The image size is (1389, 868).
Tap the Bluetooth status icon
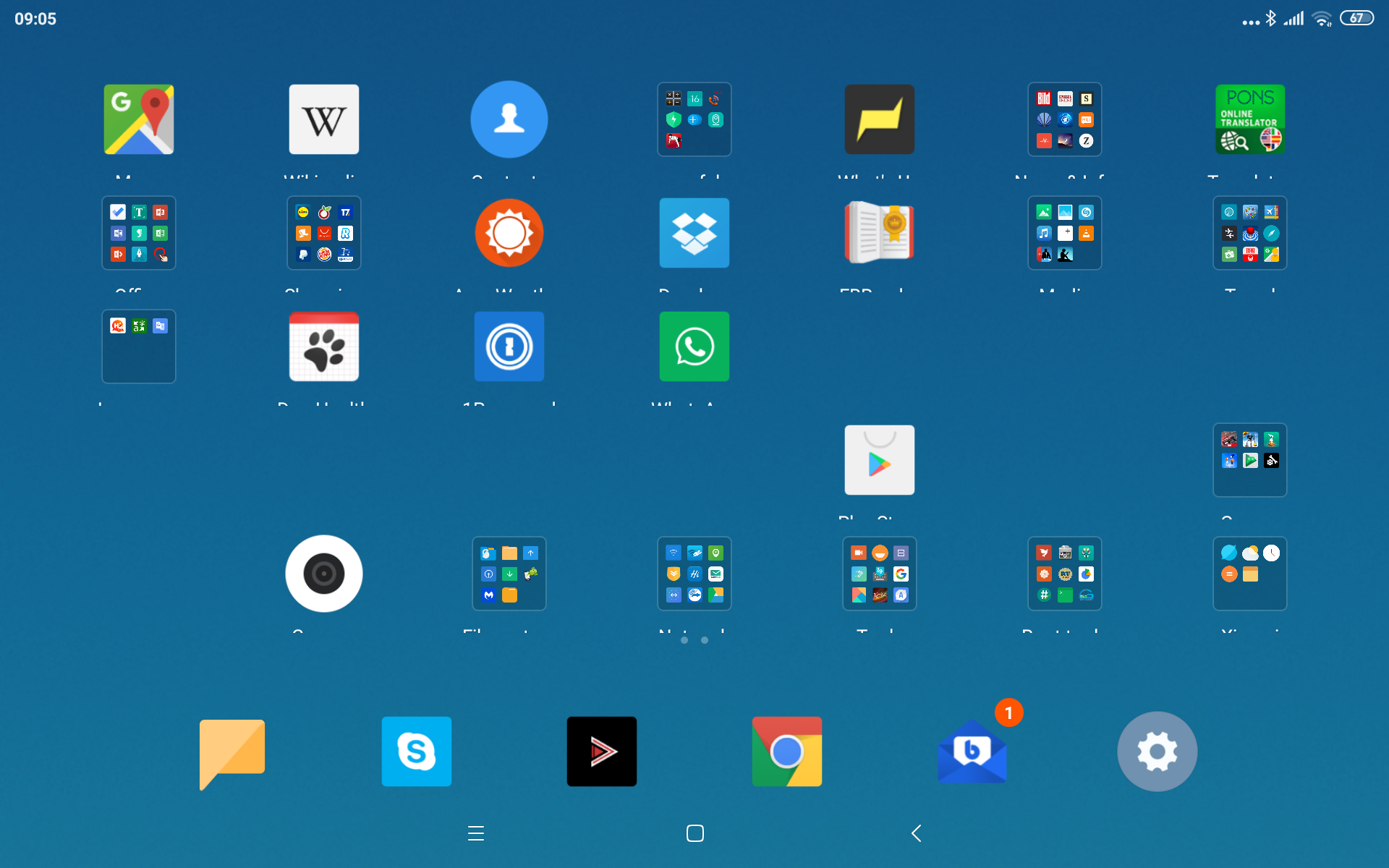(1271, 18)
